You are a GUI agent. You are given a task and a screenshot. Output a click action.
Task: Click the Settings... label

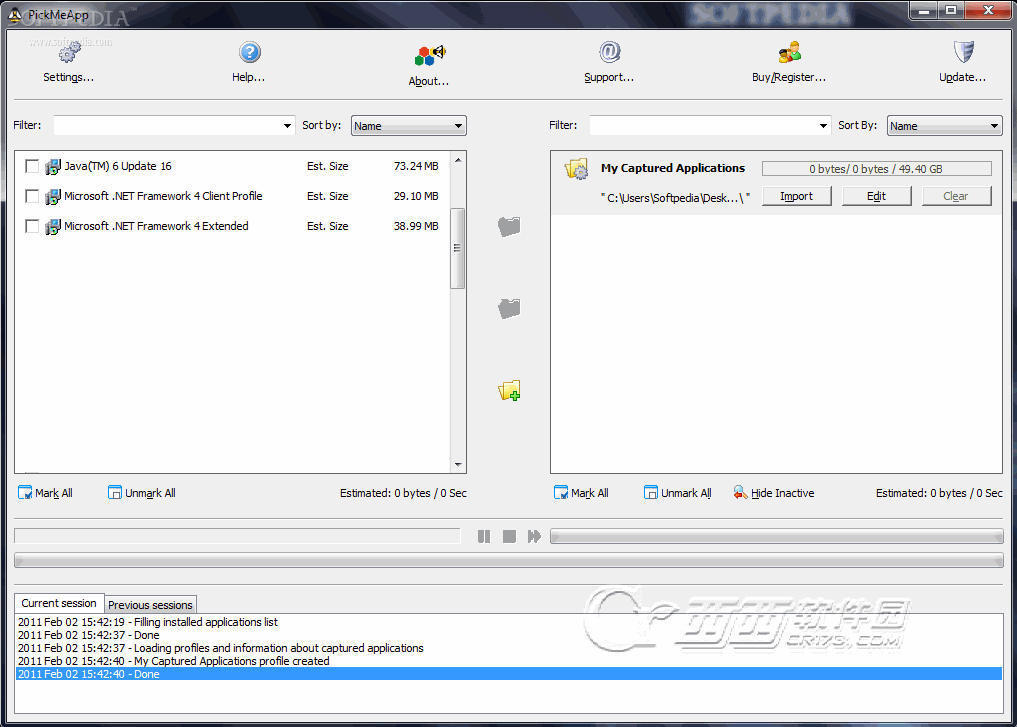click(x=69, y=77)
